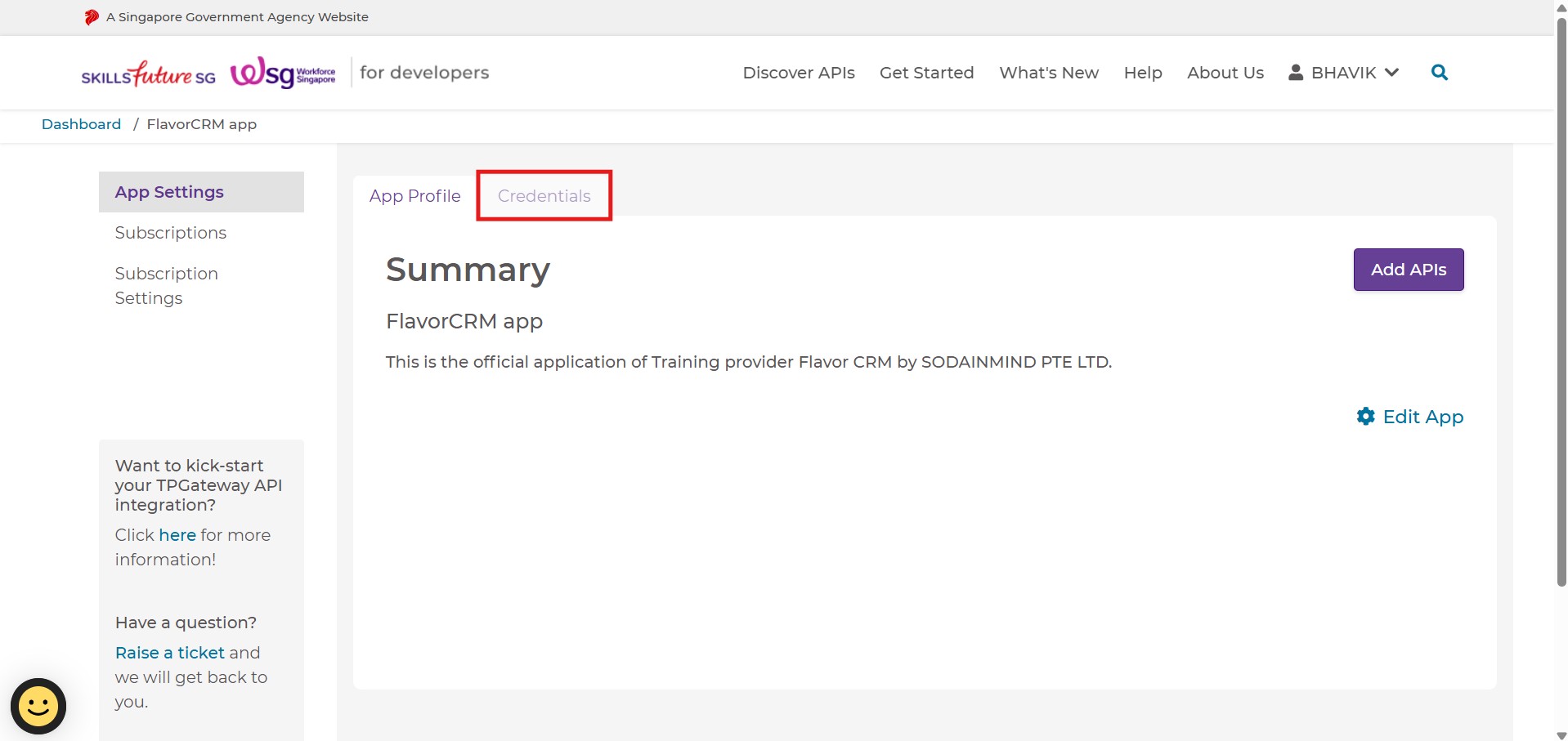This screenshot has height=741, width=1568.
Task: Open the Credentials tab
Action: (x=544, y=196)
